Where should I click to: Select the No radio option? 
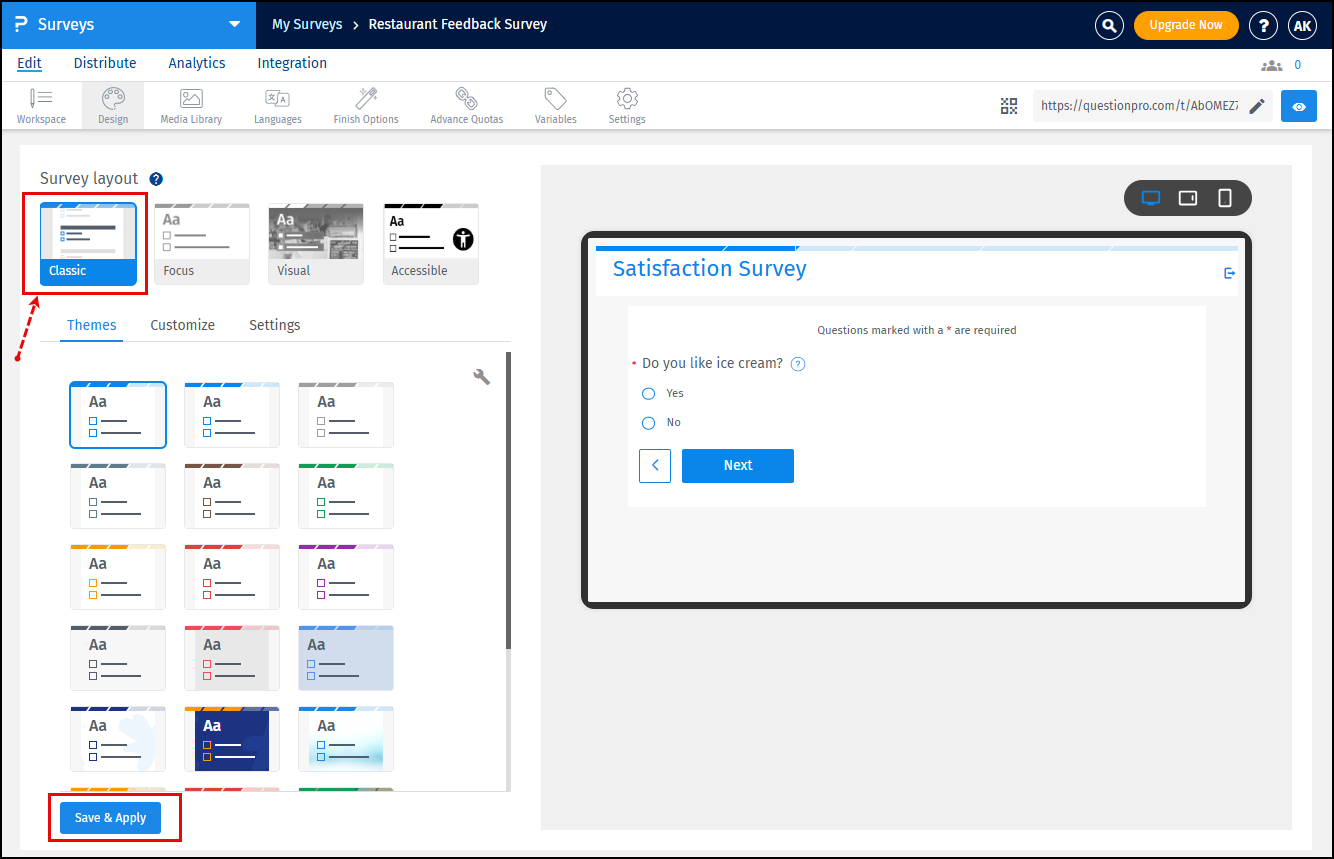pos(648,423)
